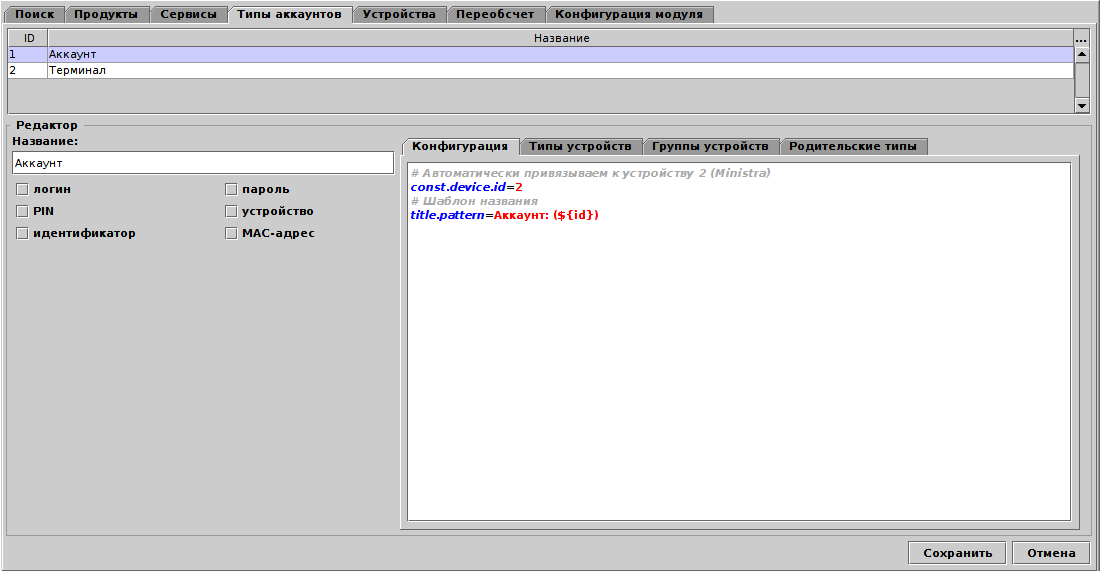Screen dimensions: 1100x571
Task: Click the Сохранить button
Action: [x=957, y=553]
